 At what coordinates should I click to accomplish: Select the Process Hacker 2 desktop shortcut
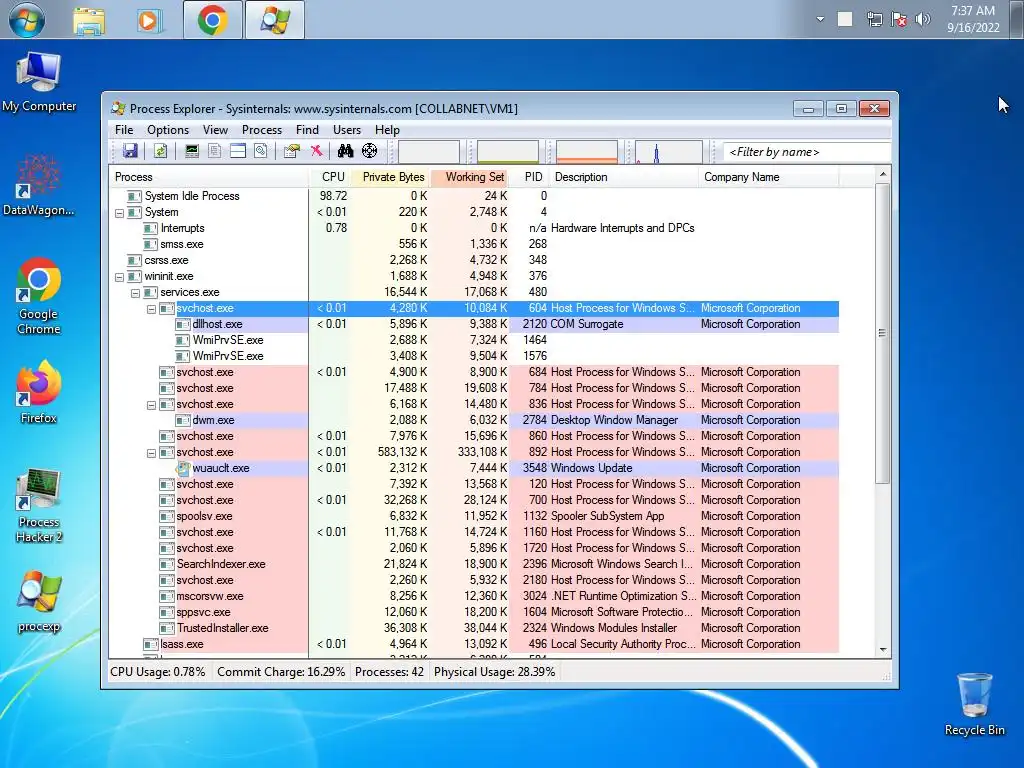[x=39, y=505]
